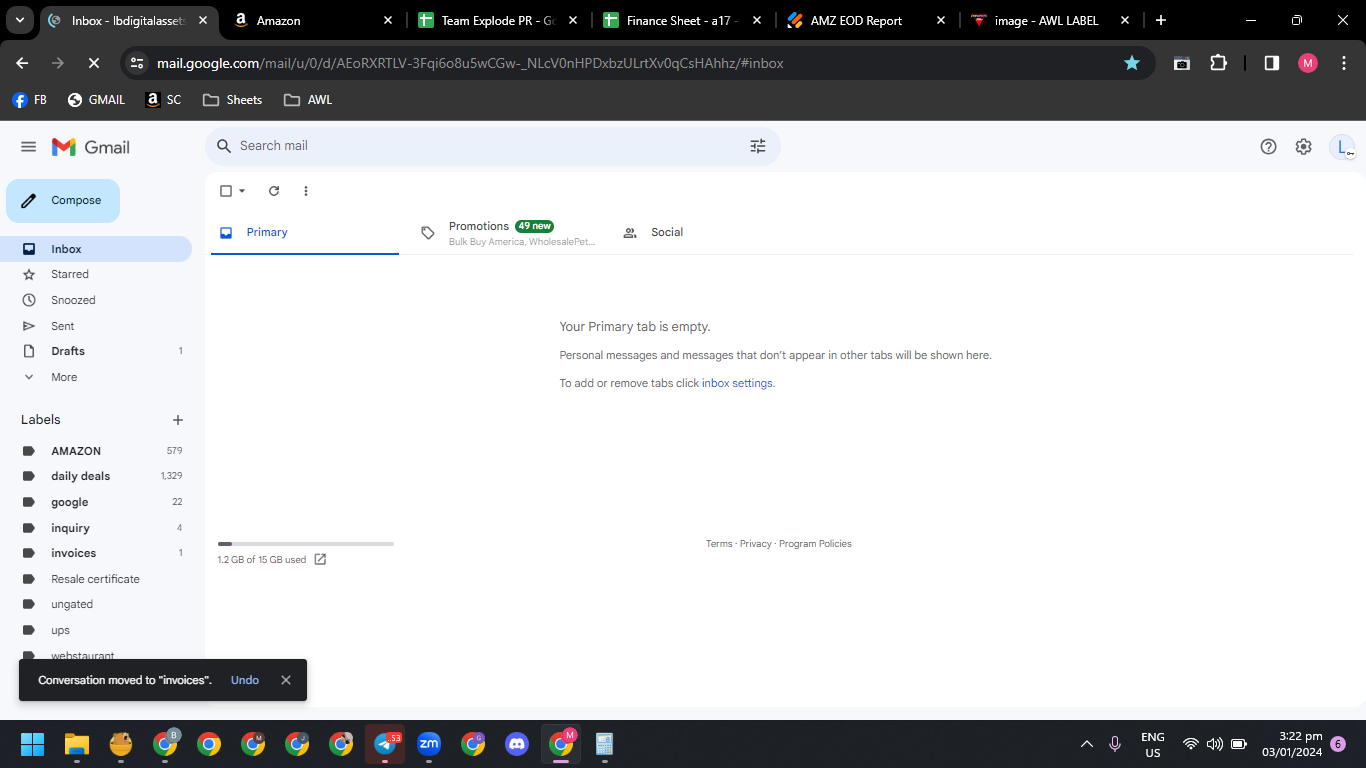1366x768 pixels.
Task: Switch to the Primary tab
Action: pyautogui.click(x=305, y=232)
